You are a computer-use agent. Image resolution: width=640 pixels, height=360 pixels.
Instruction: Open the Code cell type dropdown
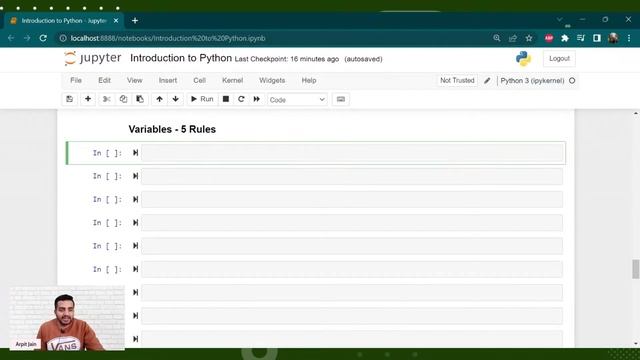pyautogui.click(x=297, y=100)
